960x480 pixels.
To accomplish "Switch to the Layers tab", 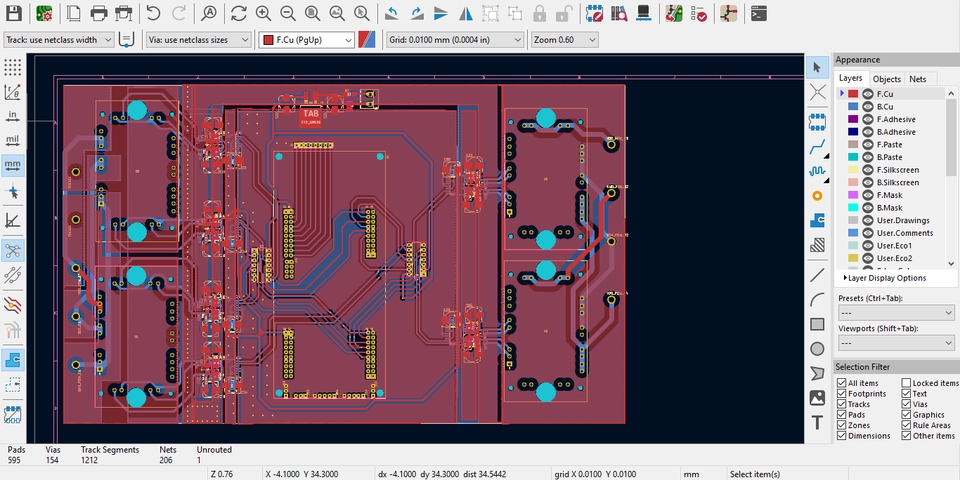I will point(850,78).
